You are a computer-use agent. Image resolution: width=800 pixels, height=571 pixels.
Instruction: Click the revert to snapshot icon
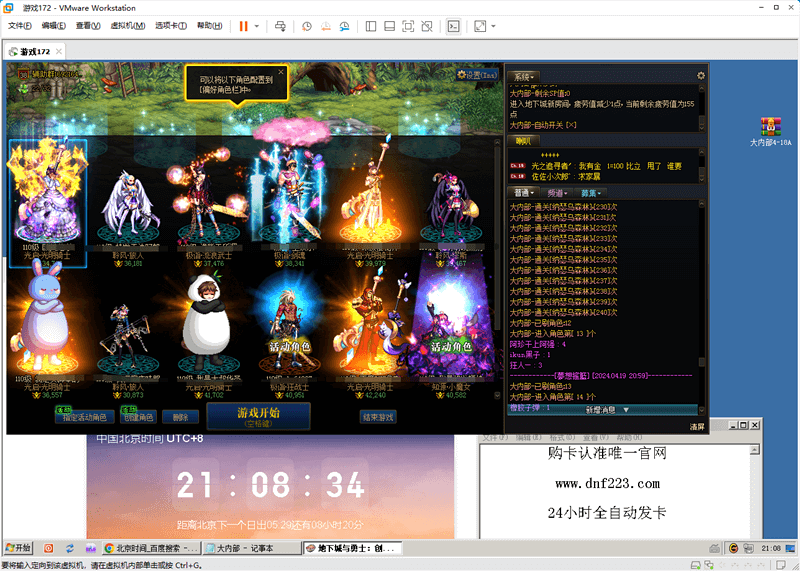click(x=326, y=26)
